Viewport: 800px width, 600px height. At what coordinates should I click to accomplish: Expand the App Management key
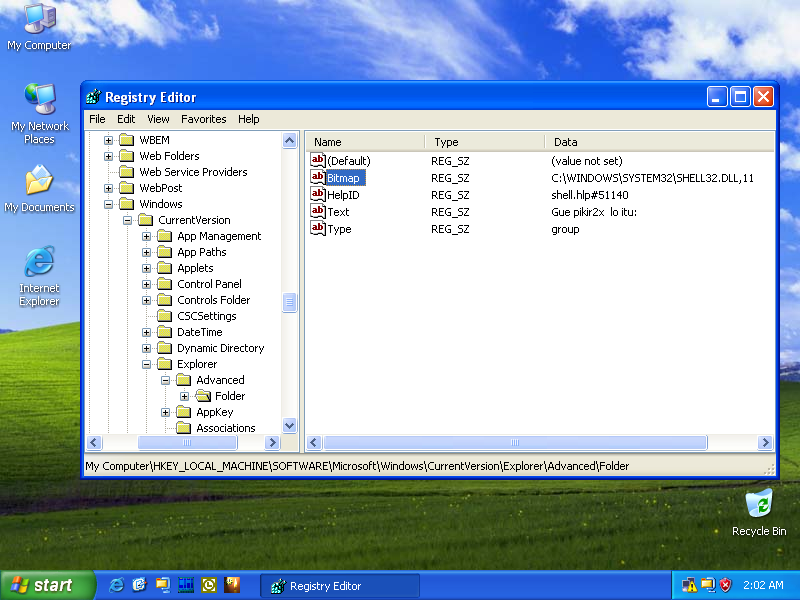[x=146, y=236]
